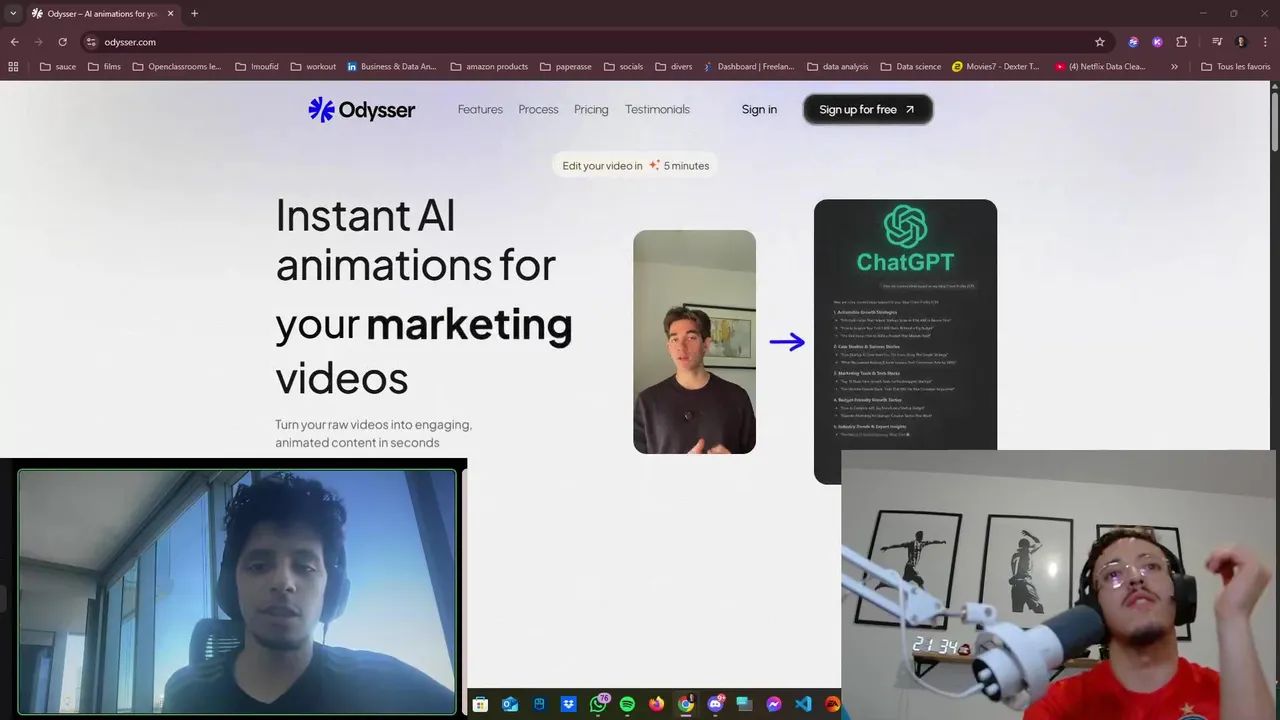
Task: Open the apps grid in bookmarks bar
Action: point(13,67)
